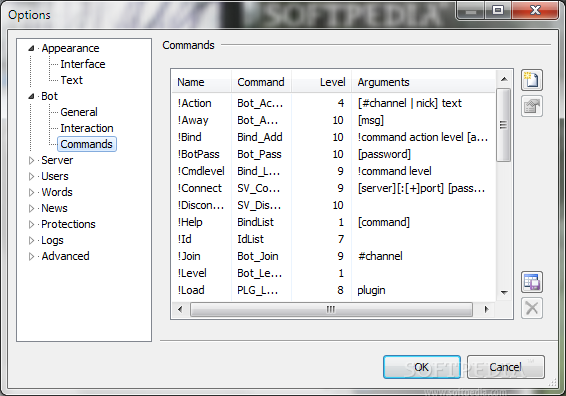Click the save table icon
566x396 pixels.
(x=532, y=282)
